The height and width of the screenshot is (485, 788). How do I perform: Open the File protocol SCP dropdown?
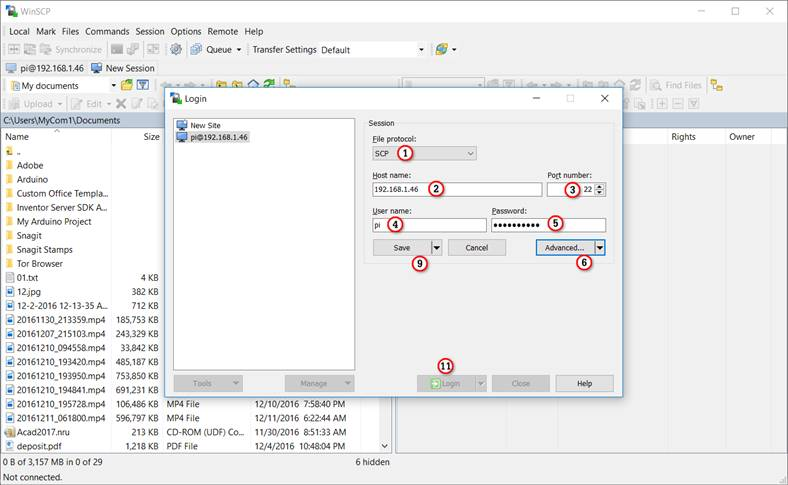[x=424, y=153]
